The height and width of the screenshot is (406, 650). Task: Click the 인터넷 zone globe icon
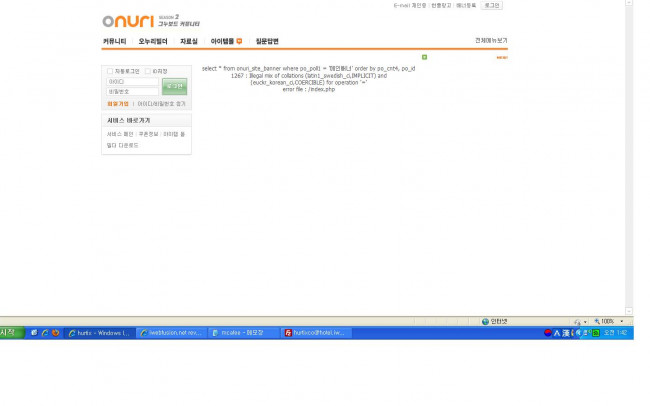coord(485,321)
